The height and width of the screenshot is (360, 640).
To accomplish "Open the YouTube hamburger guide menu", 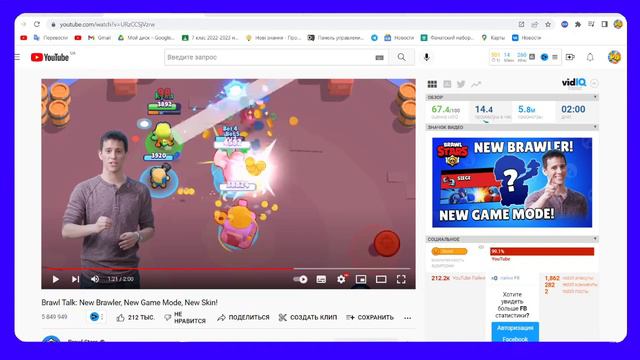I will pos(17,57).
